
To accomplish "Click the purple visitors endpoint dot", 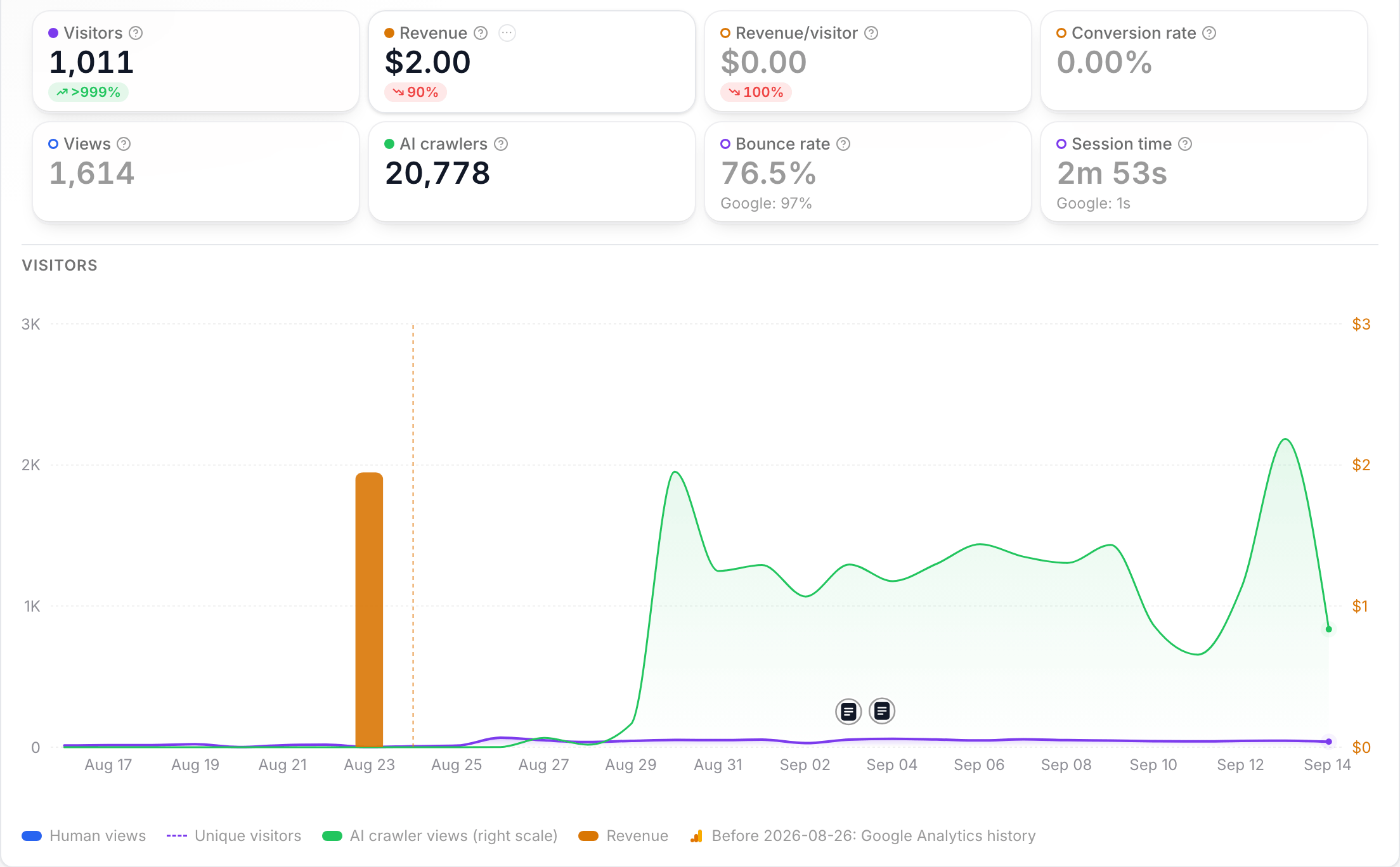I will [x=1328, y=742].
